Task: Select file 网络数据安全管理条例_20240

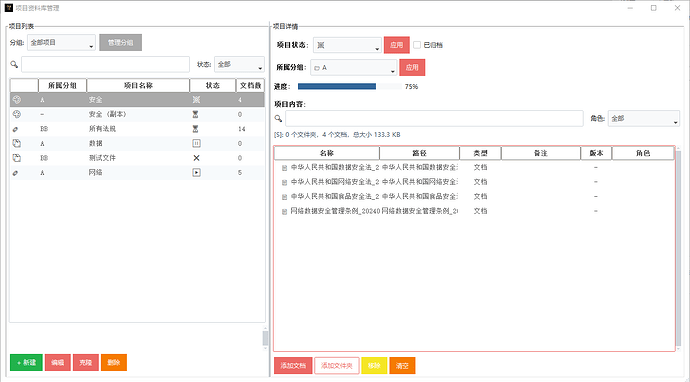Action: click(x=335, y=211)
